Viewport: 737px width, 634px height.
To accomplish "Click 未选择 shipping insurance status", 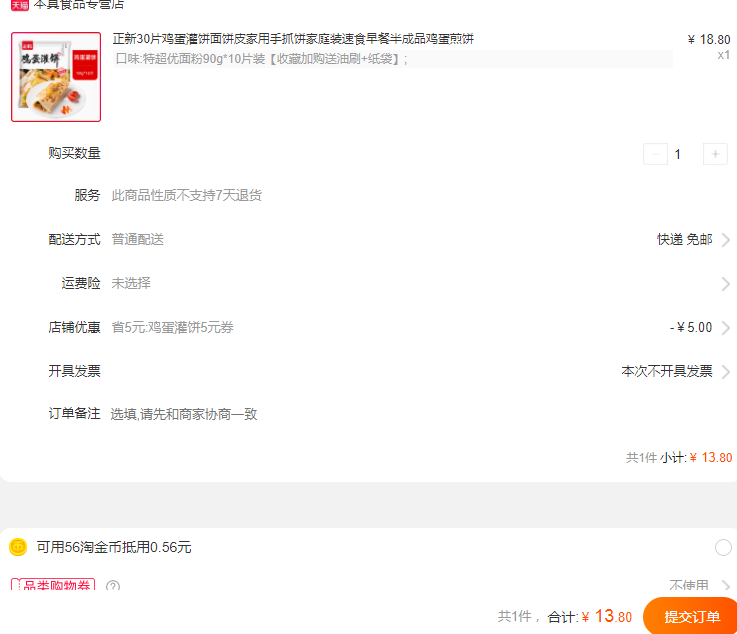I will [x=131, y=283].
